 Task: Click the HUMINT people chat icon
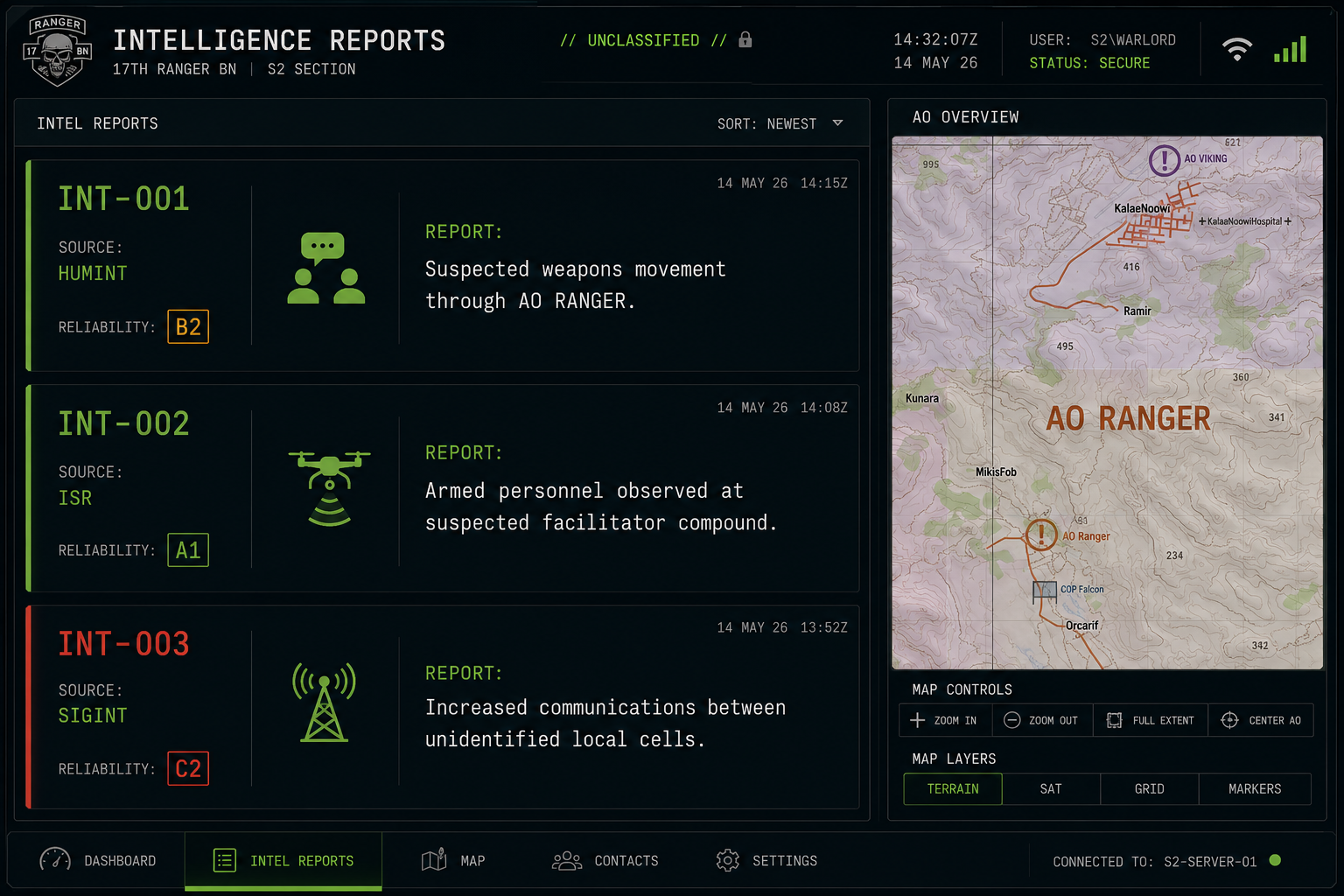click(326, 268)
